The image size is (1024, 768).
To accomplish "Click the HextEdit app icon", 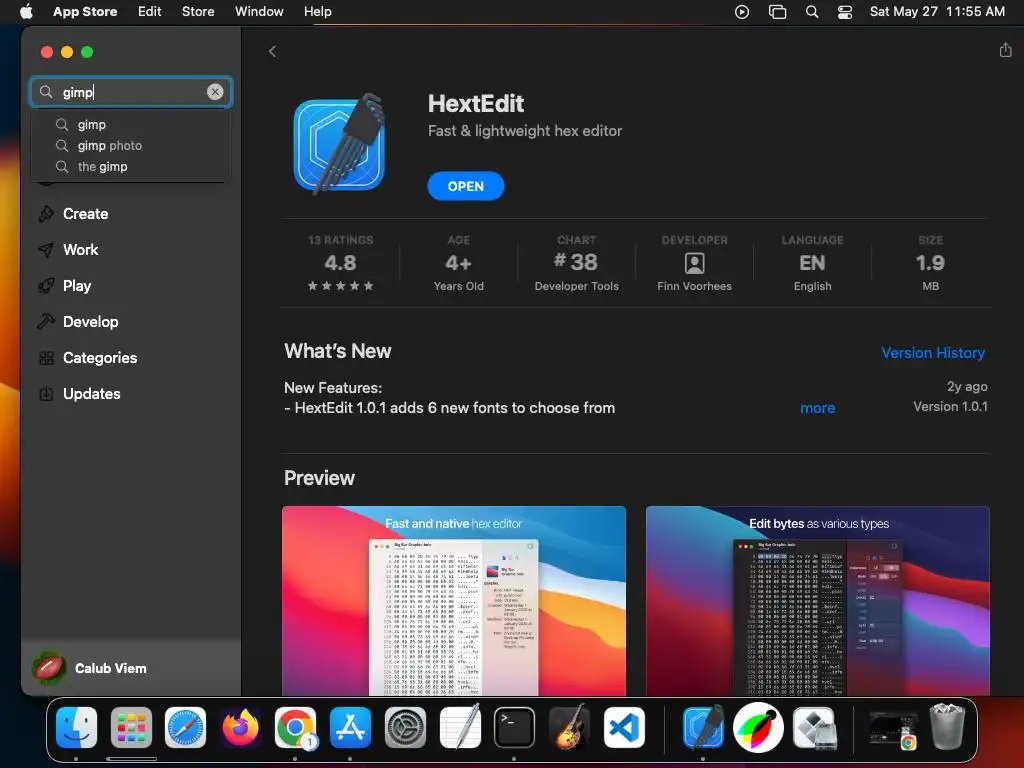I will [x=340, y=144].
